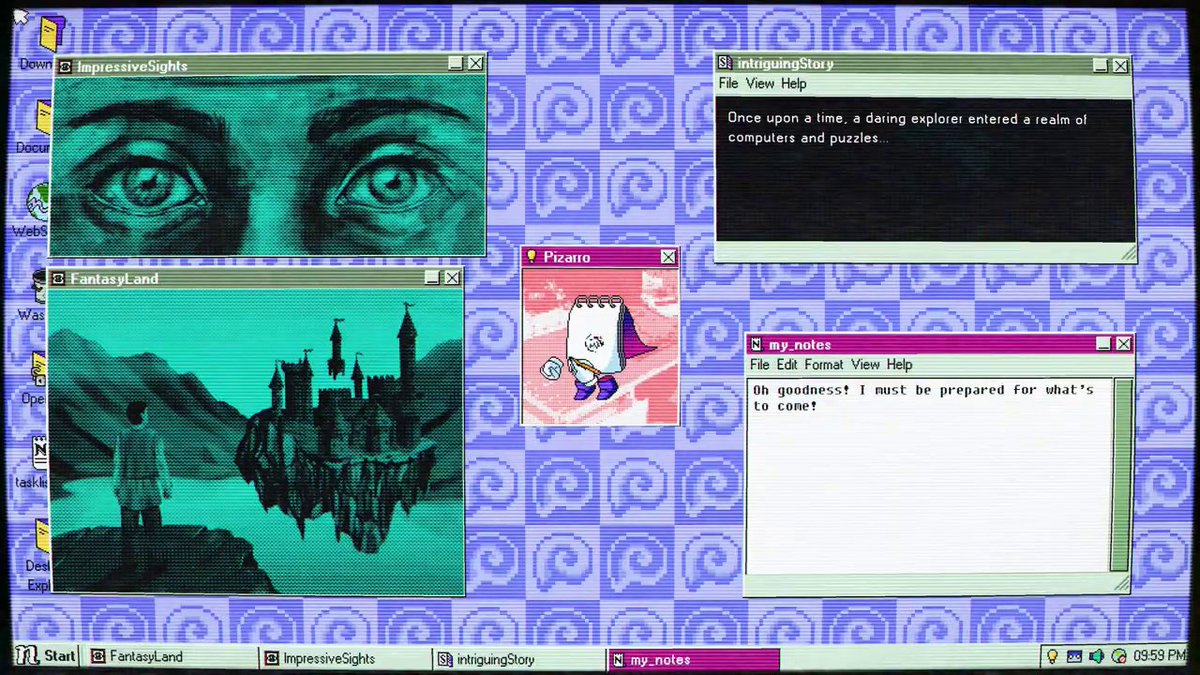
Task: Click the my_notes text editing area
Action: (x=929, y=476)
